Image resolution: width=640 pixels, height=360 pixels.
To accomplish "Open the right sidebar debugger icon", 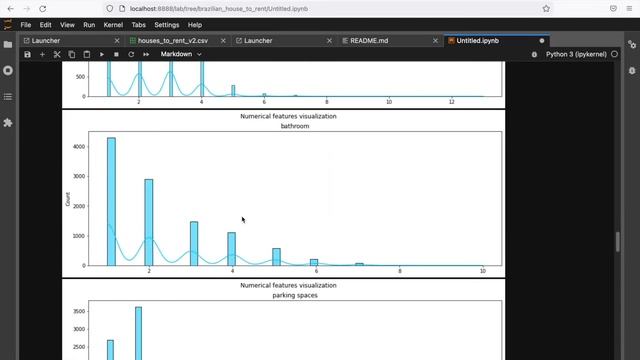I will (632, 71).
